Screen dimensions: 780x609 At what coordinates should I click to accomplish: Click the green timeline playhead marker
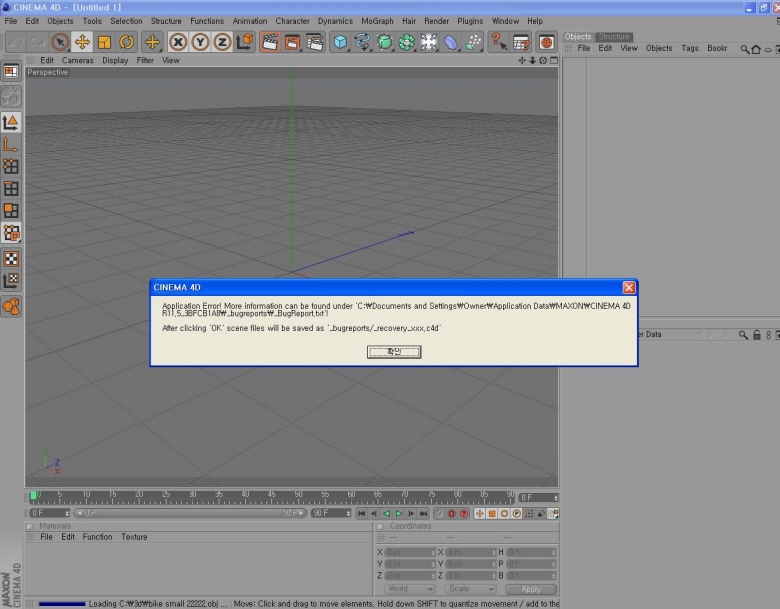[x=33, y=495]
